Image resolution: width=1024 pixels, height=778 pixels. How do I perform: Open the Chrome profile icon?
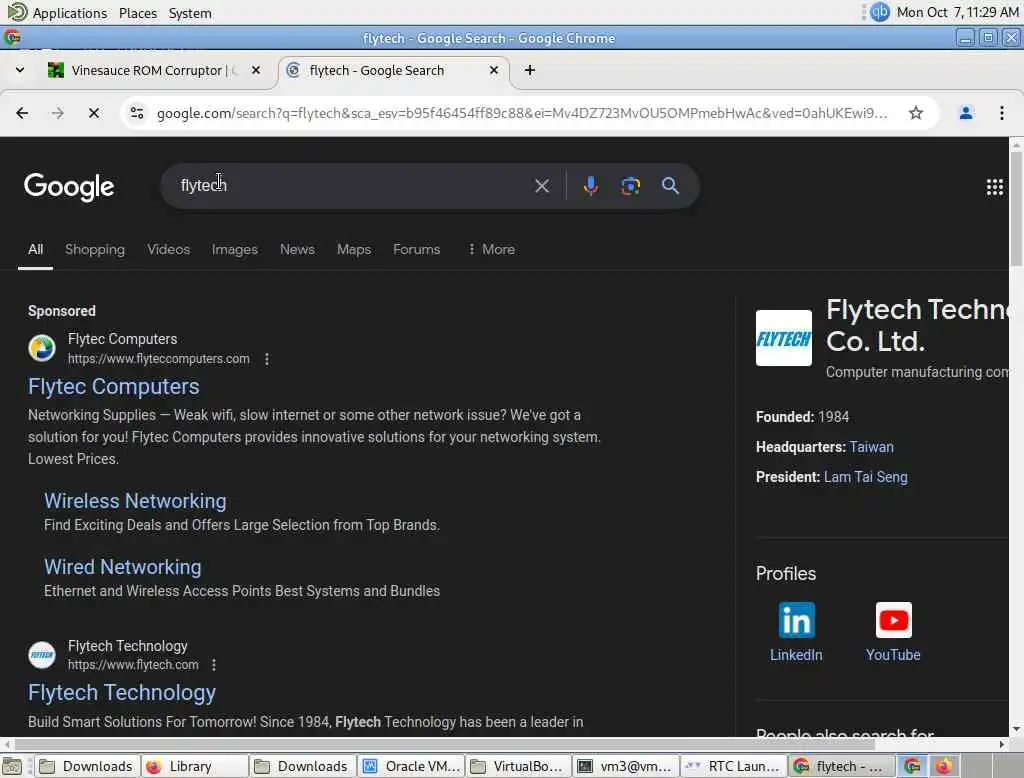[x=965, y=113]
